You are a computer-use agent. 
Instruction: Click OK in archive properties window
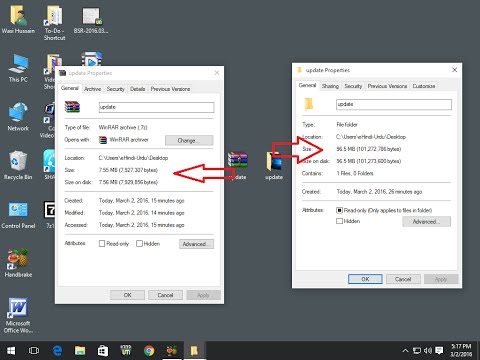pos(127,295)
